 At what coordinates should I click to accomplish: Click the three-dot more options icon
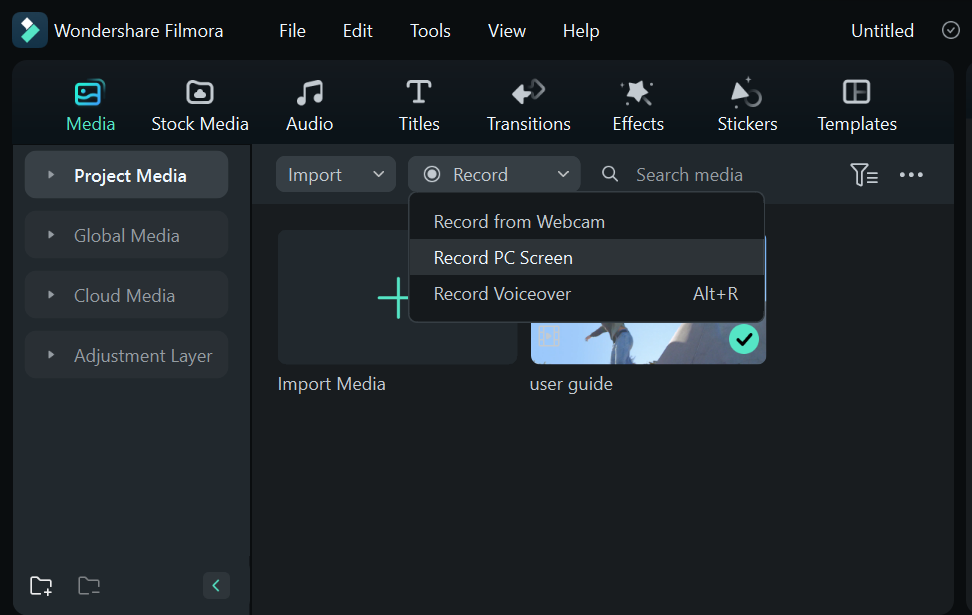pyautogui.click(x=911, y=174)
